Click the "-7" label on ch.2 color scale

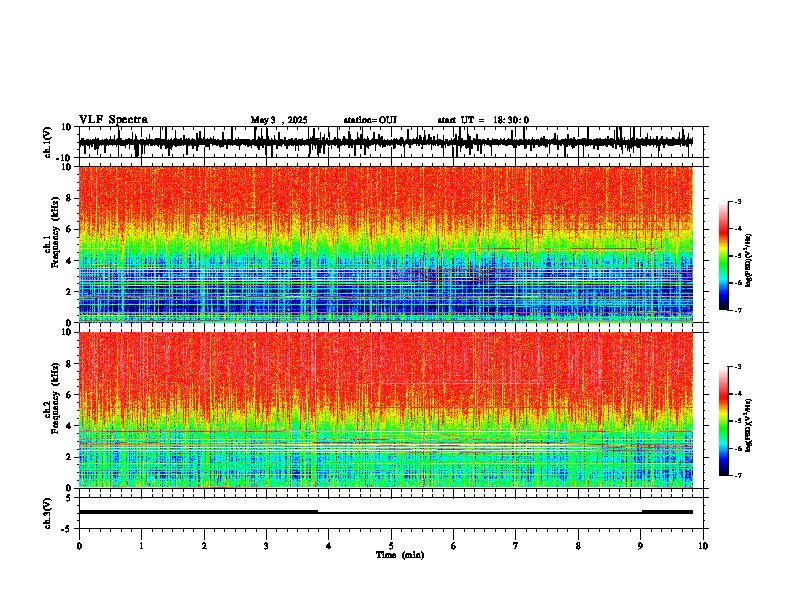738,475
